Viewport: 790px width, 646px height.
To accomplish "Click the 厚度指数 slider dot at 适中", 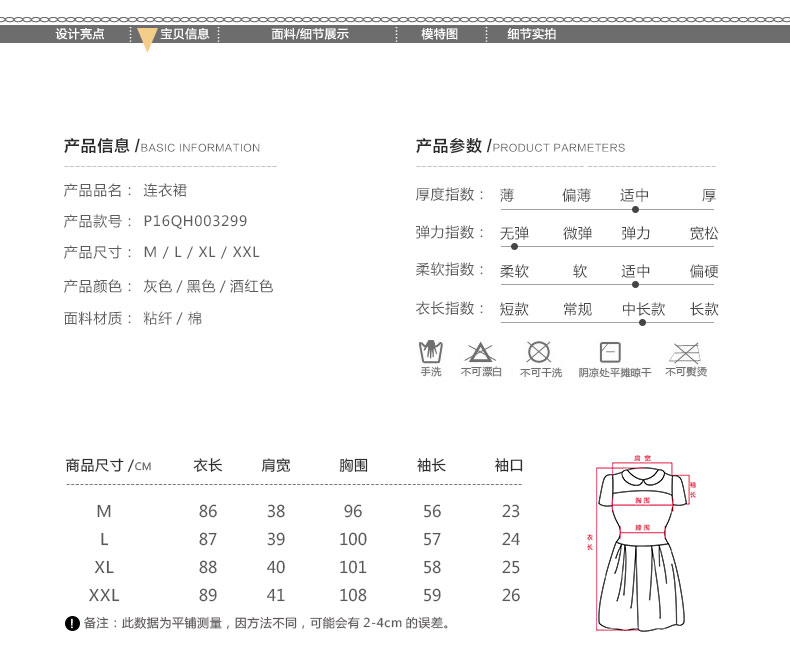I will tap(635, 209).
